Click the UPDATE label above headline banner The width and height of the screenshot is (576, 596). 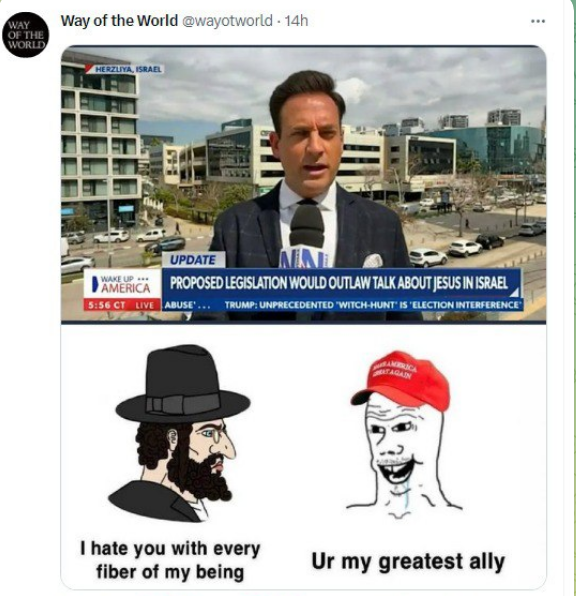point(193,260)
